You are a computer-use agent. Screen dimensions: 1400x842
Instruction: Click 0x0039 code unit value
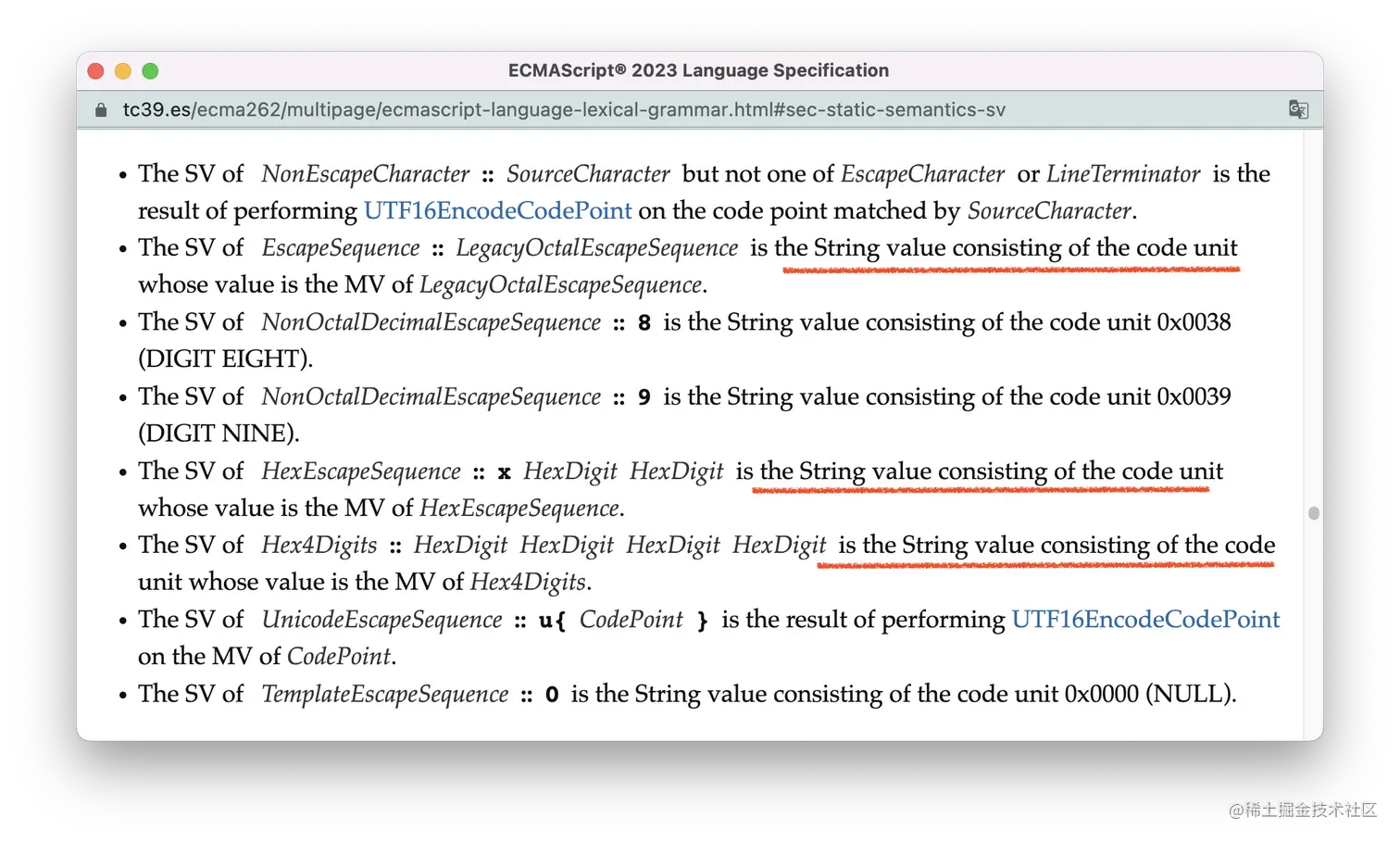coord(1194,396)
